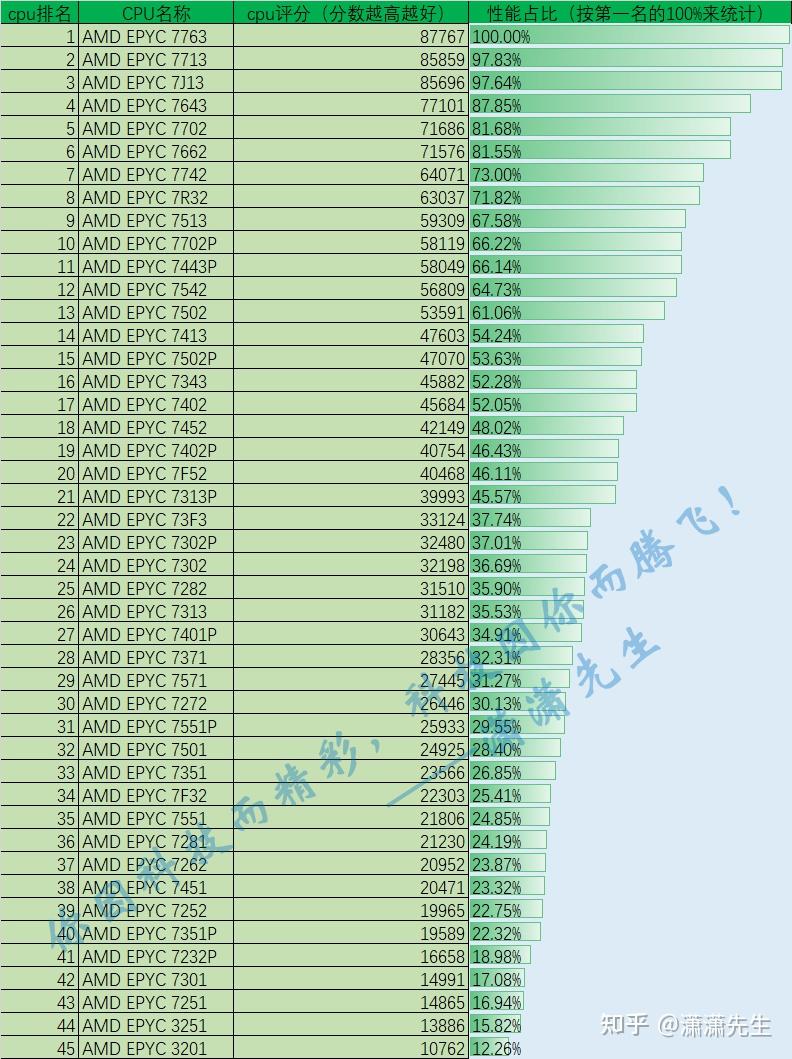The width and height of the screenshot is (792, 1059).
Task: Select cell 'AMD EPYC 7713'
Action: pos(156,59)
